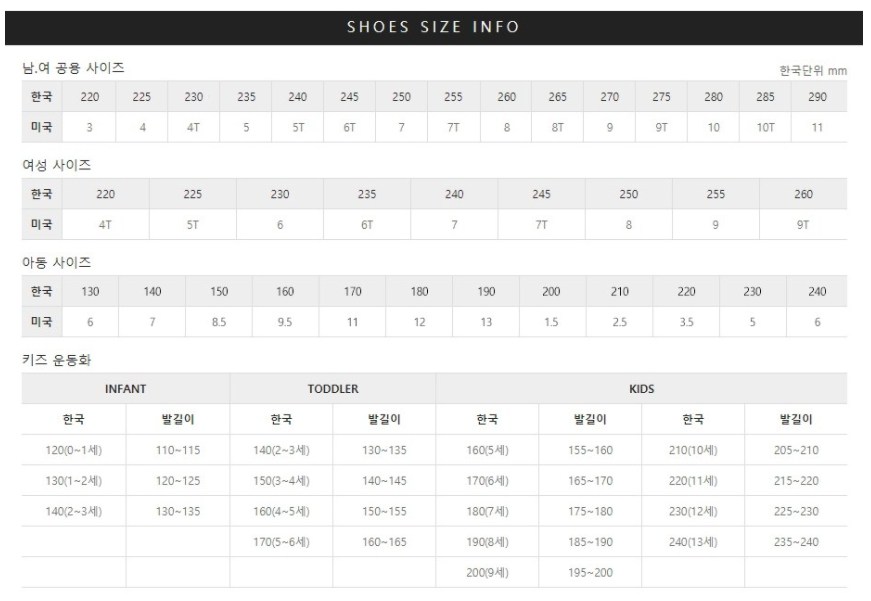This screenshot has width=871, height=601.
Task: Select the INFANT column header
Action: pos(126,389)
